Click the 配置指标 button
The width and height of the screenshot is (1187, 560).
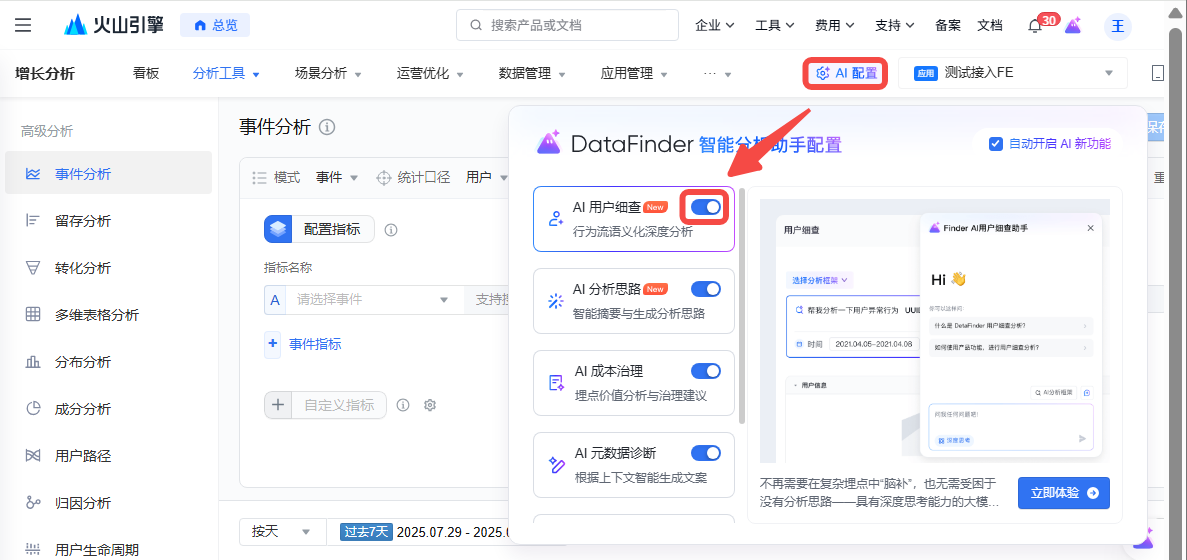pos(319,229)
